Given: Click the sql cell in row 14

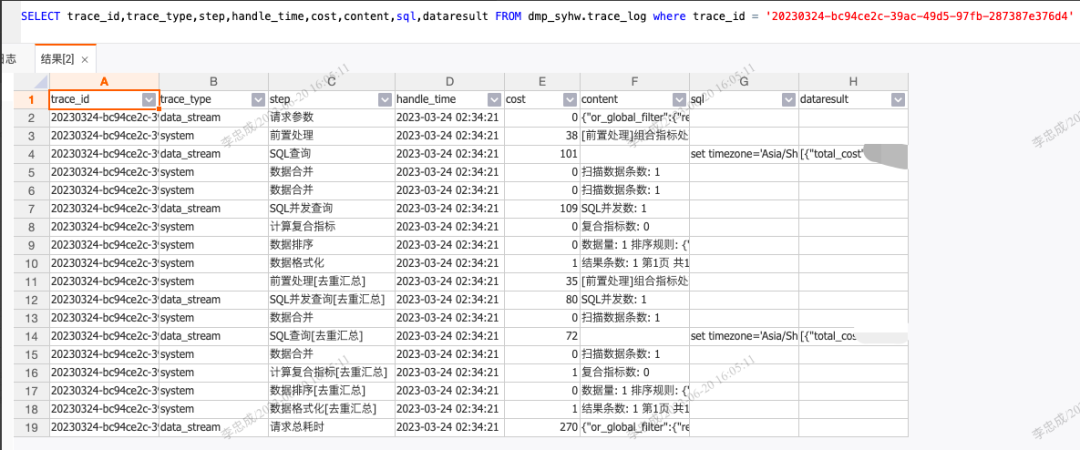Looking at the screenshot, I should [x=744, y=336].
